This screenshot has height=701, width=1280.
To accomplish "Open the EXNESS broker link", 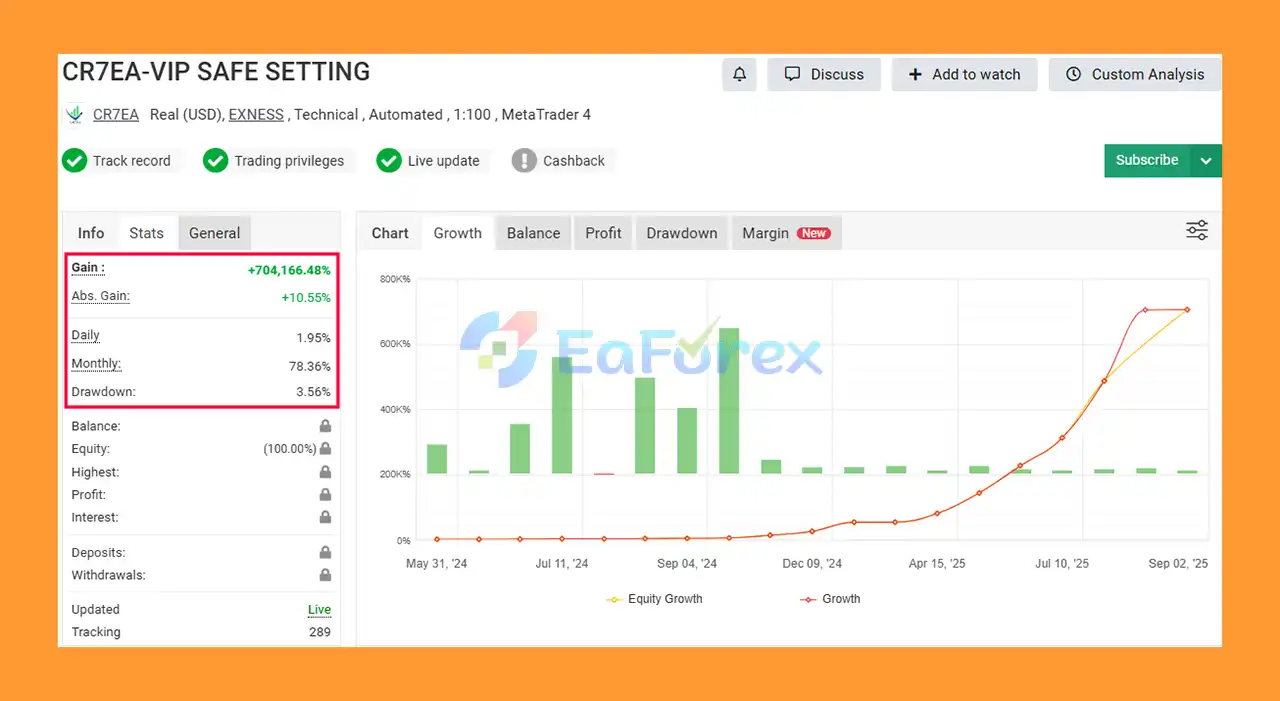I will (256, 115).
